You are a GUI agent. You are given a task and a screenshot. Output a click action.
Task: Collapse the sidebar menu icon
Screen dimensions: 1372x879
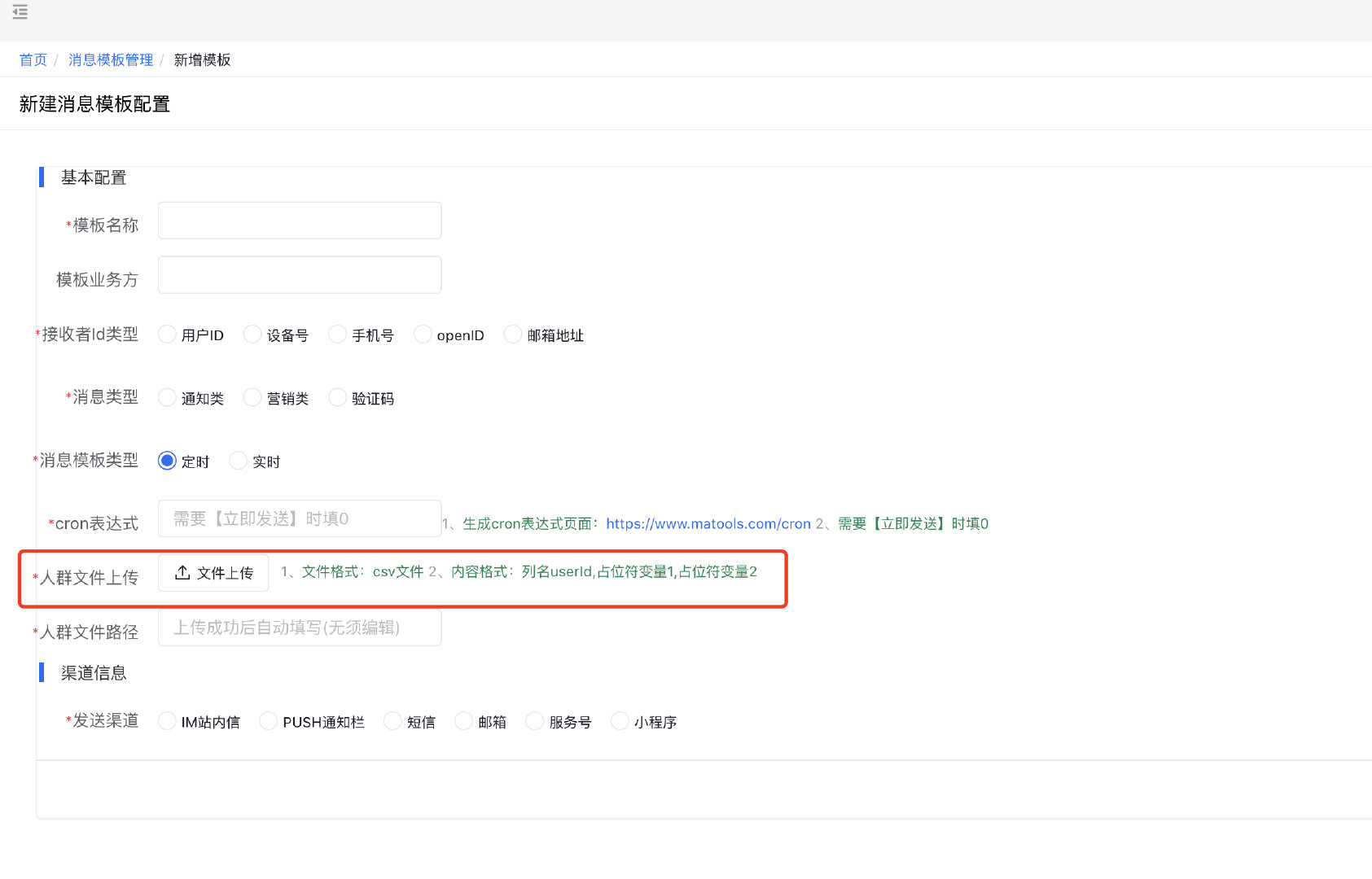pyautogui.click(x=20, y=12)
